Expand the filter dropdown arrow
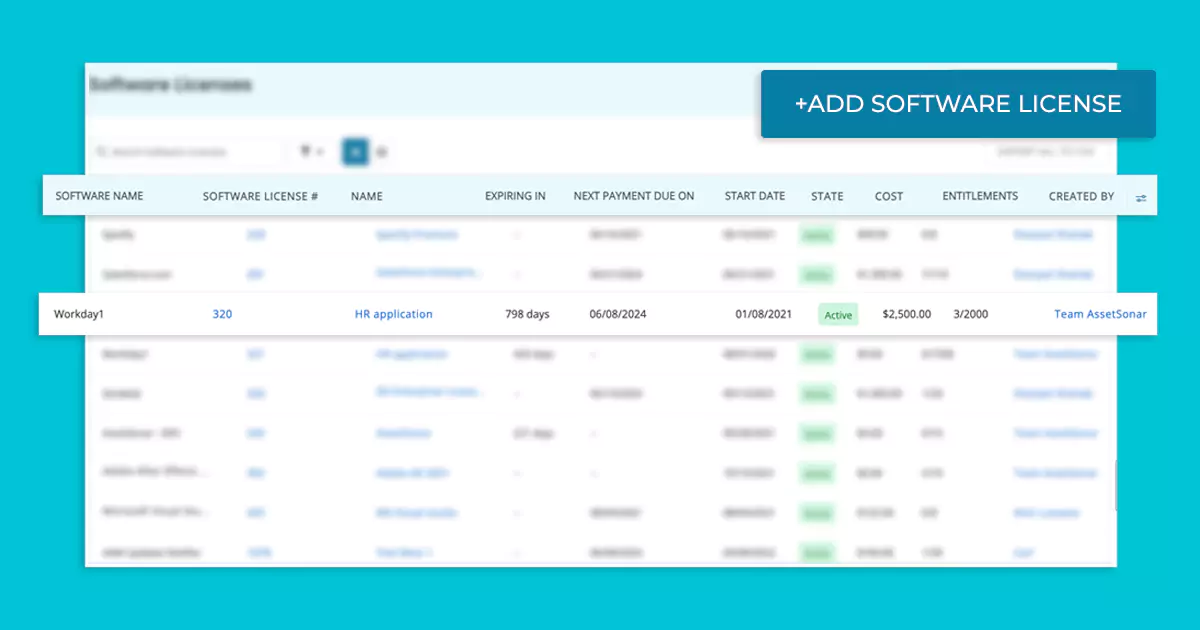The height and width of the screenshot is (630, 1200). [x=320, y=153]
